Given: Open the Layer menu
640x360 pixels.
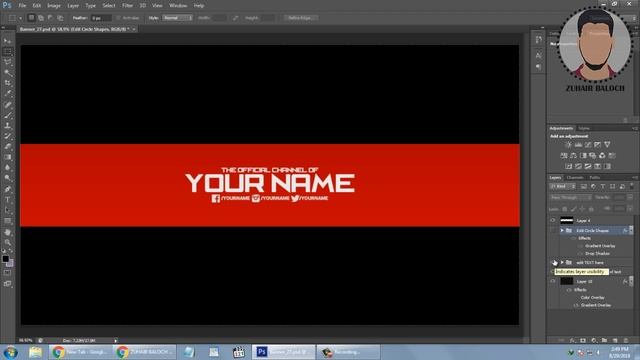Looking at the screenshot, I should (73, 6).
